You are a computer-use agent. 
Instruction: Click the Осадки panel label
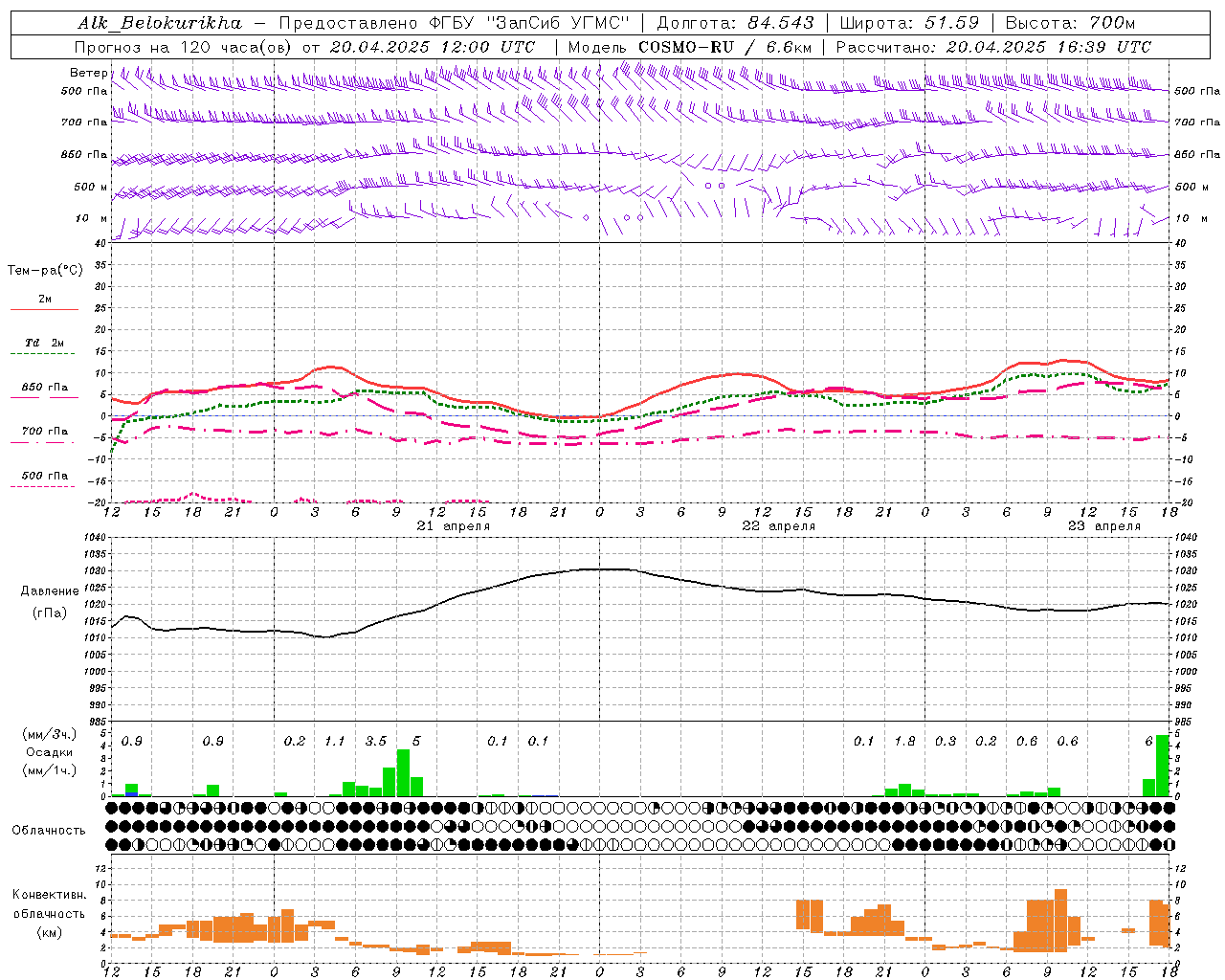coord(49,752)
